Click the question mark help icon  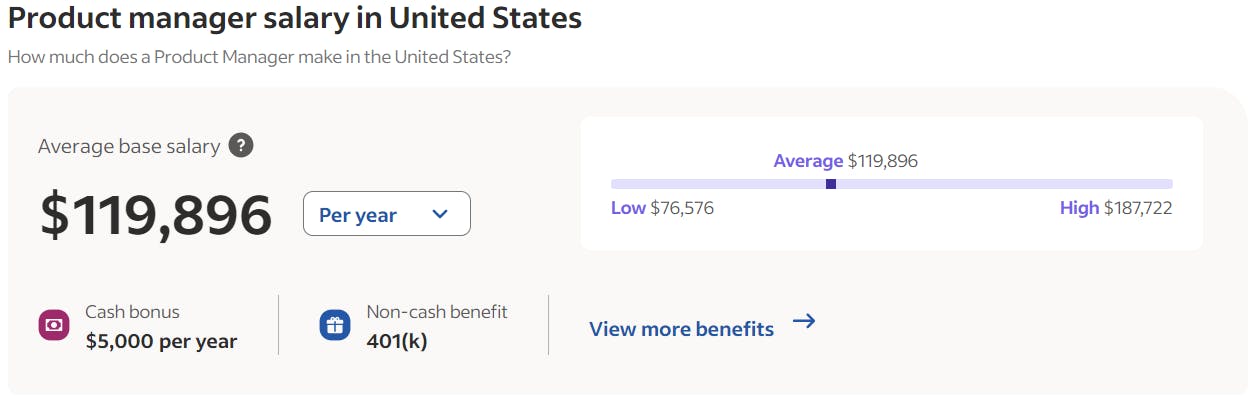[x=241, y=146]
